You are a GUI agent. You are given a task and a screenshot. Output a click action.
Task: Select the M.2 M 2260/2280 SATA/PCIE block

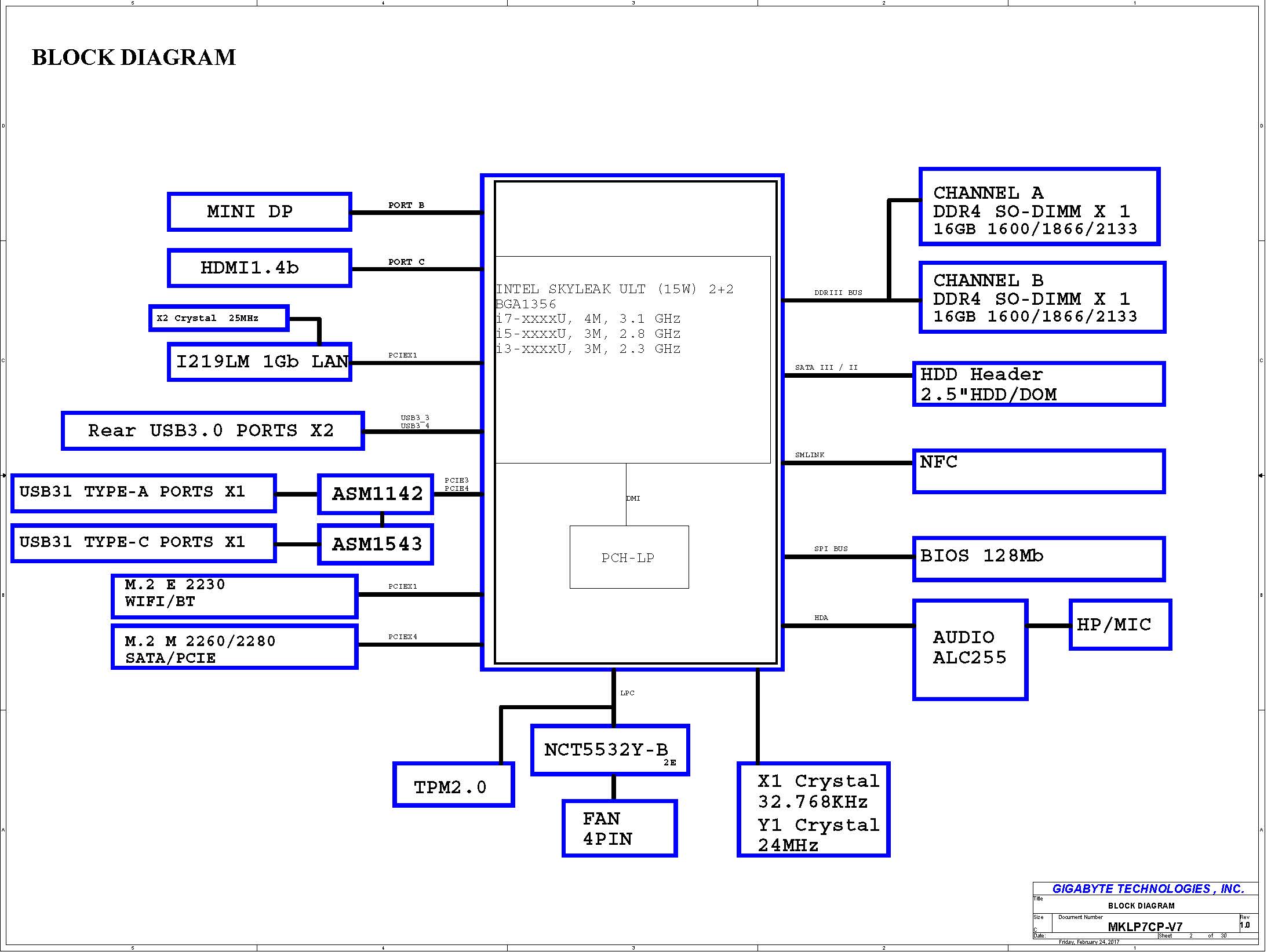pyautogui.click(x=234, y=647)
